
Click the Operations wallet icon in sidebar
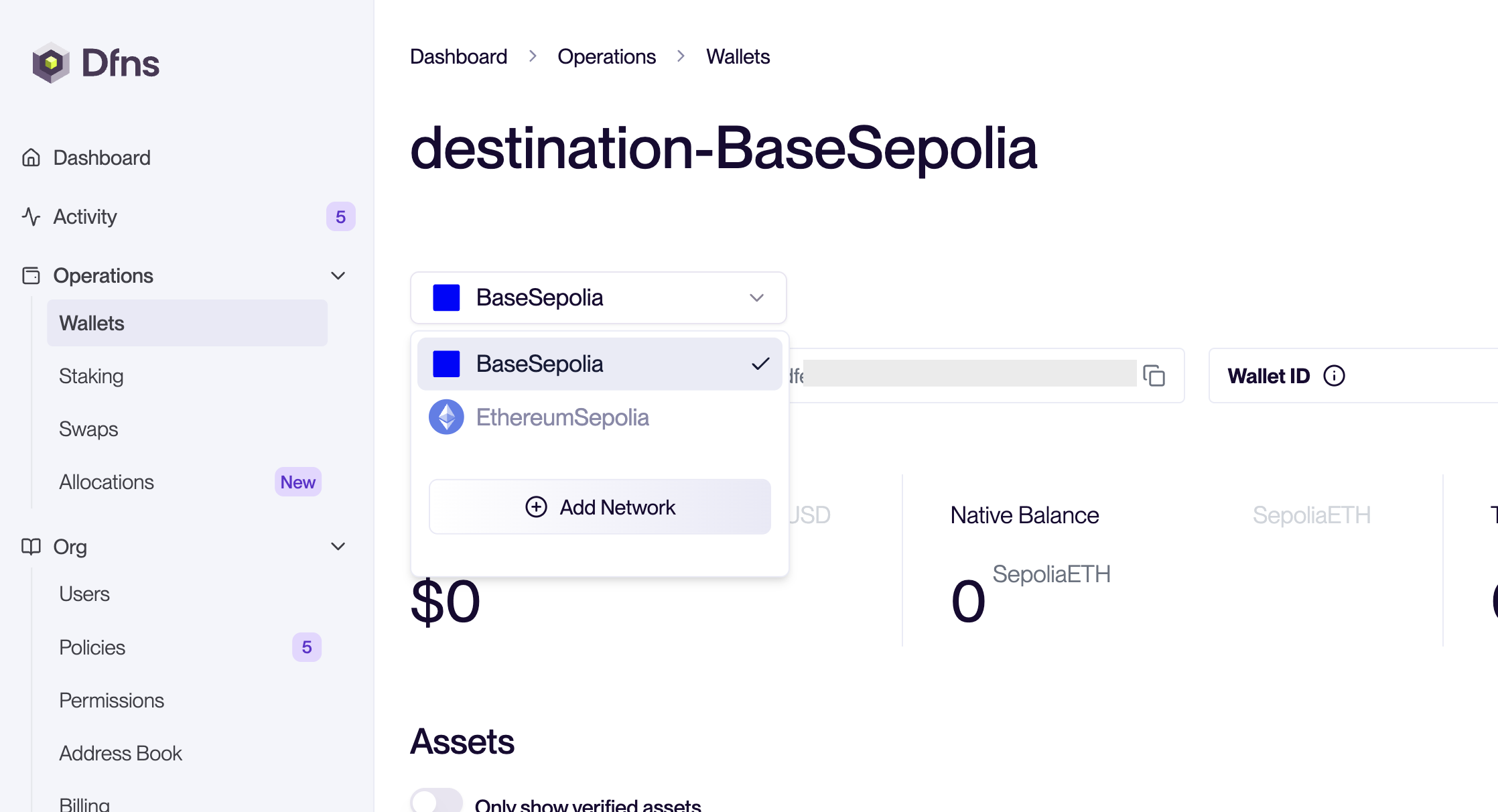tap(31, 275)
